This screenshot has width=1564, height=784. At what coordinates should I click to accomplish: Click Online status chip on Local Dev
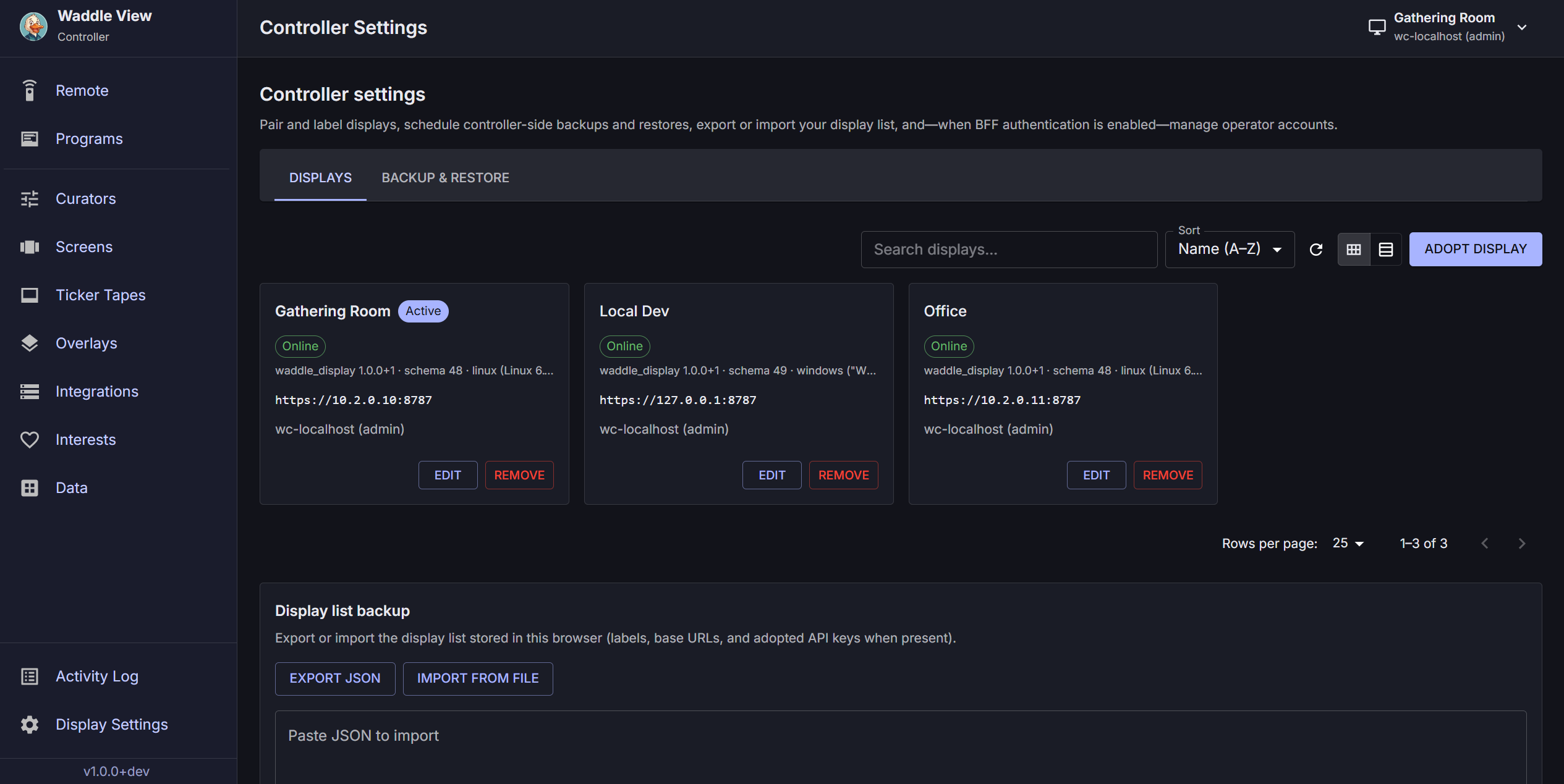[624, 346]
